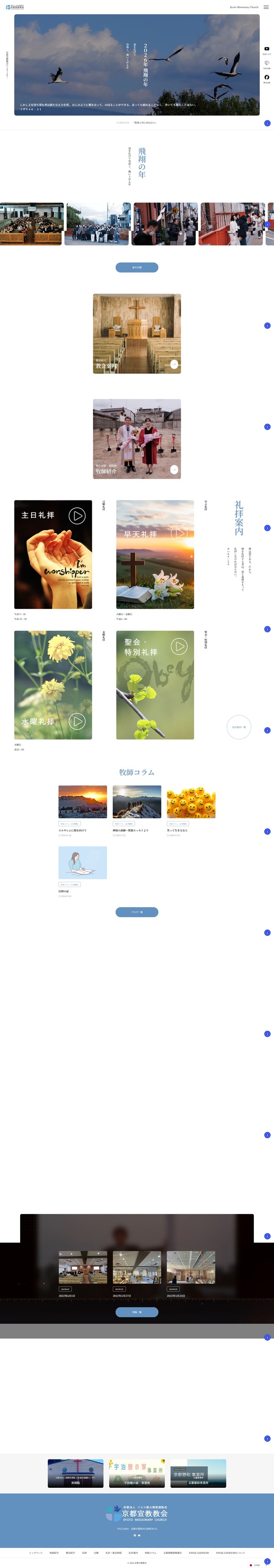
Task: Select the speech-bubble icon in the right sidebar
Action: pos(267,62)
